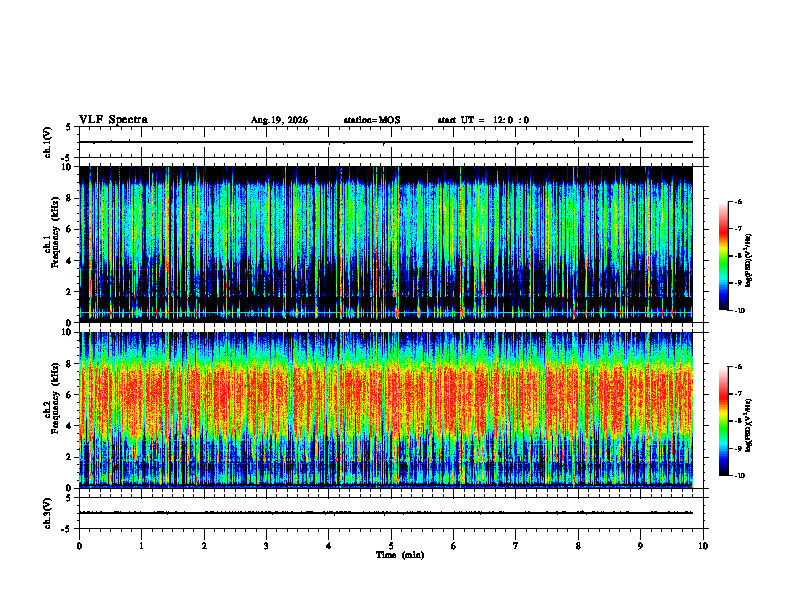The image size is (792, 612).
Task: Click time axis tick label '7'
Action: (x=516, y=546)
